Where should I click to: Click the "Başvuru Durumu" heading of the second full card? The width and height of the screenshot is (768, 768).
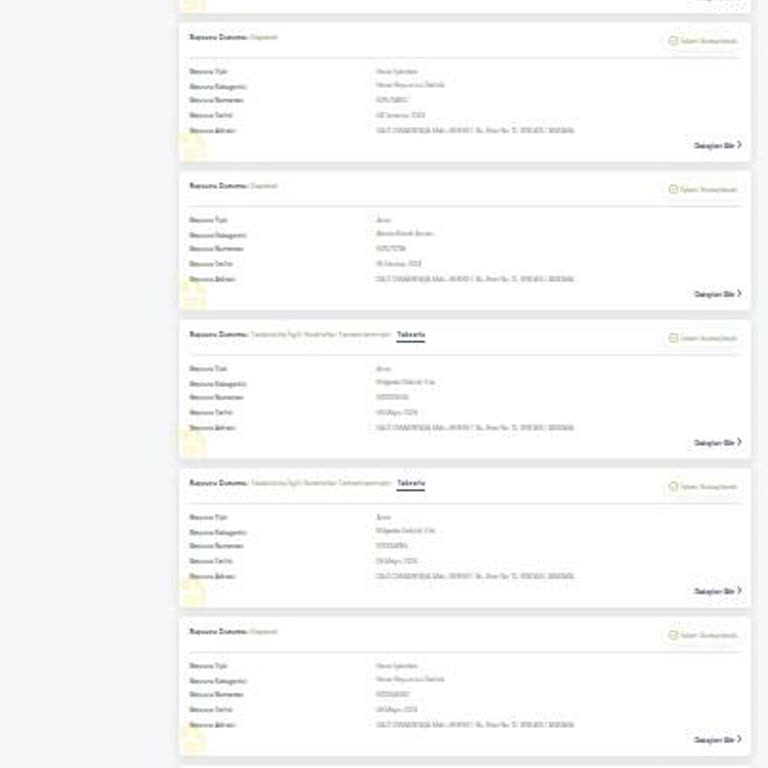[218, 186]
